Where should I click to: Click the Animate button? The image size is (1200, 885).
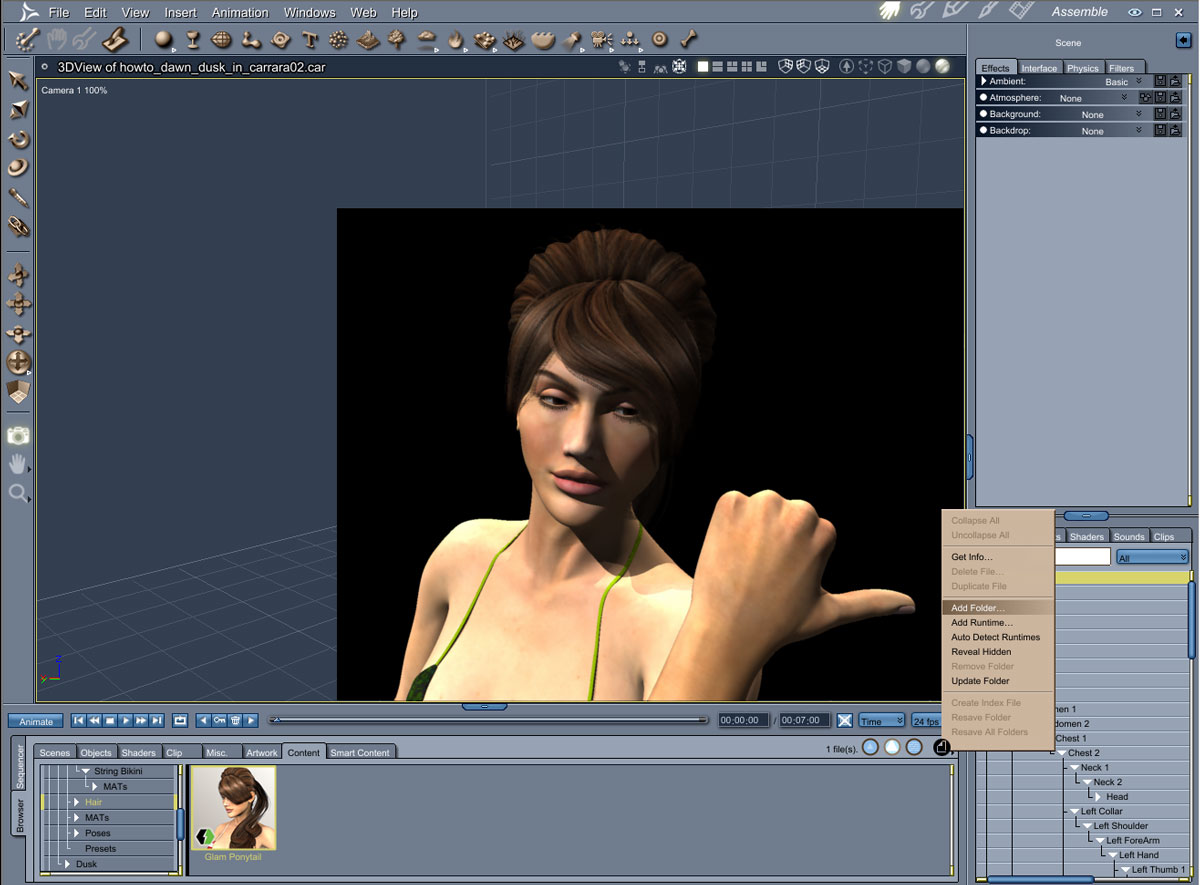point(36,721)
